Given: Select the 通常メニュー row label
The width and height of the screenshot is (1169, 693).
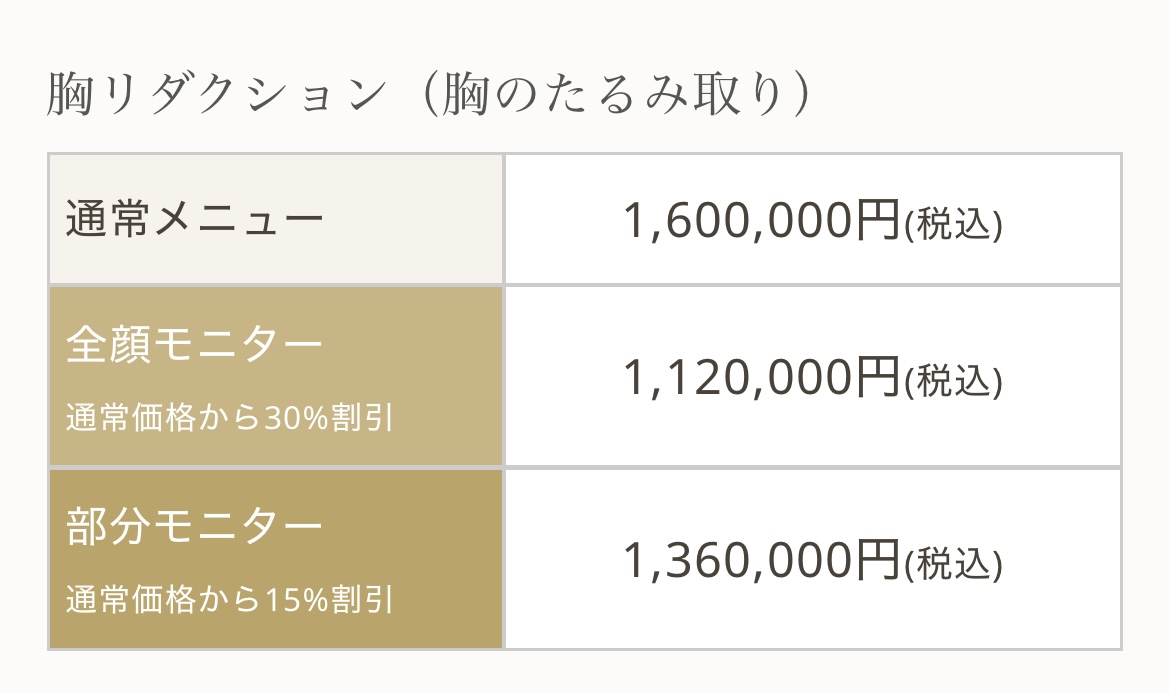Looking at the screenshot, I should (195, 220).
